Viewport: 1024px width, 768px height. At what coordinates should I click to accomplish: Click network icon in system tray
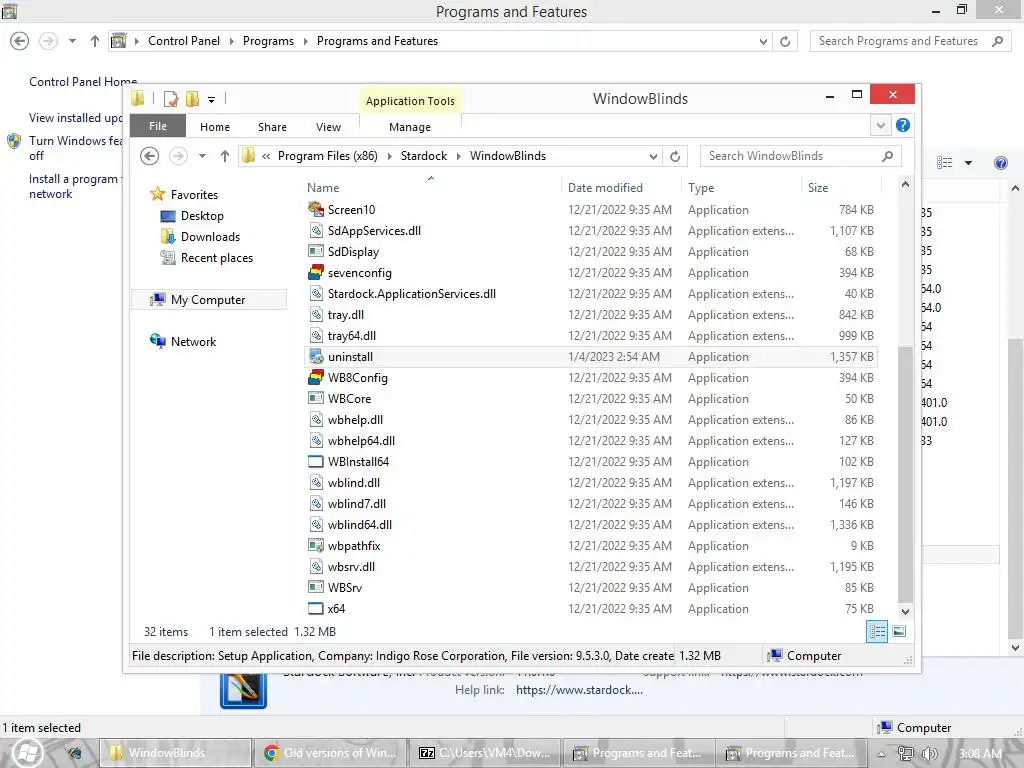point(906,754)
